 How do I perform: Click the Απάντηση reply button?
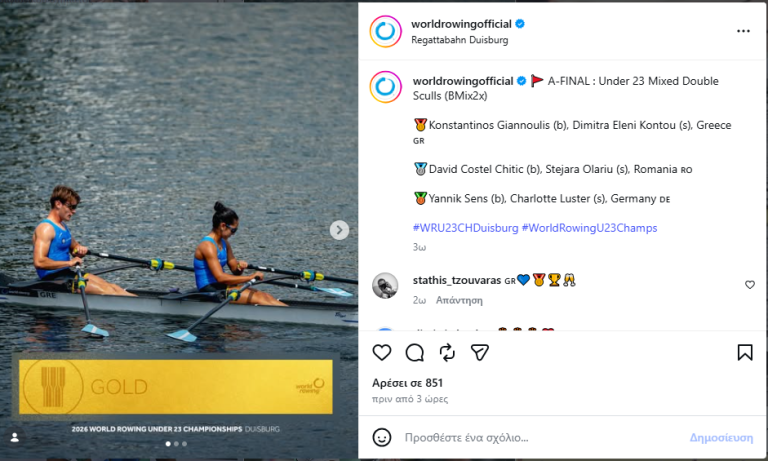click(x=459, y=300)
